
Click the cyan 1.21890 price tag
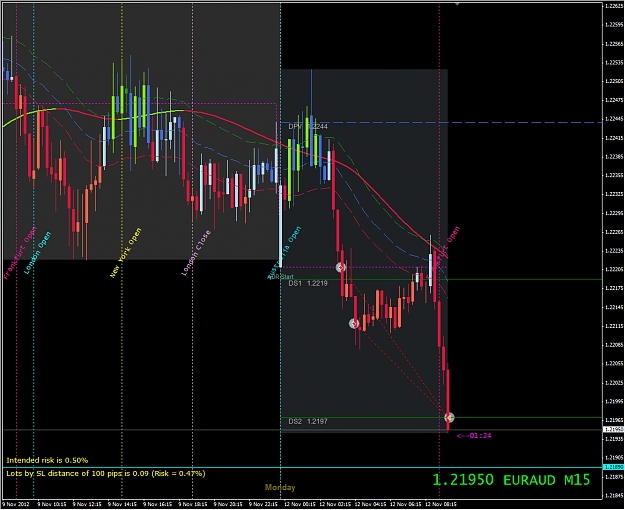click(613, 467)
